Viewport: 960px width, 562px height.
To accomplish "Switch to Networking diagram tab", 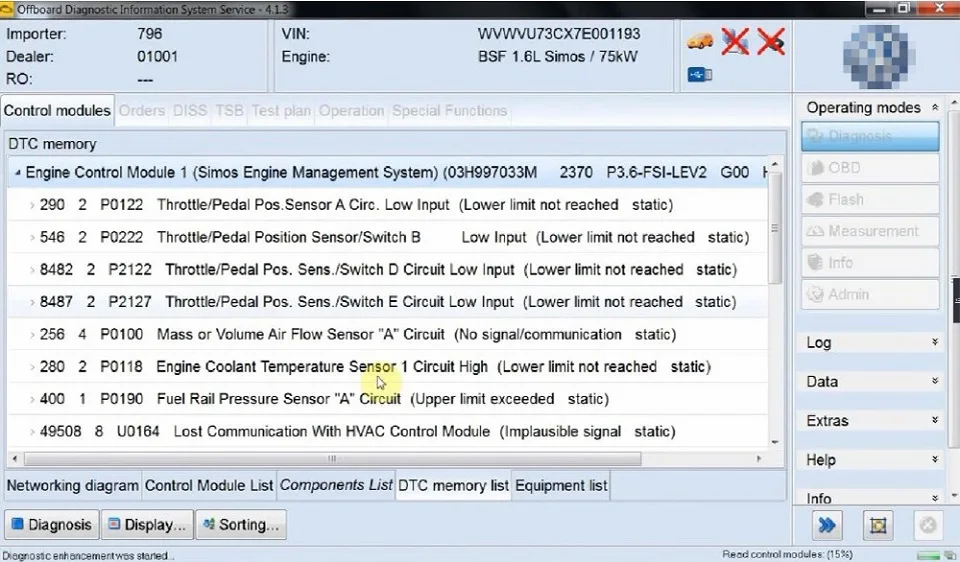I will (x=72, y=485).
